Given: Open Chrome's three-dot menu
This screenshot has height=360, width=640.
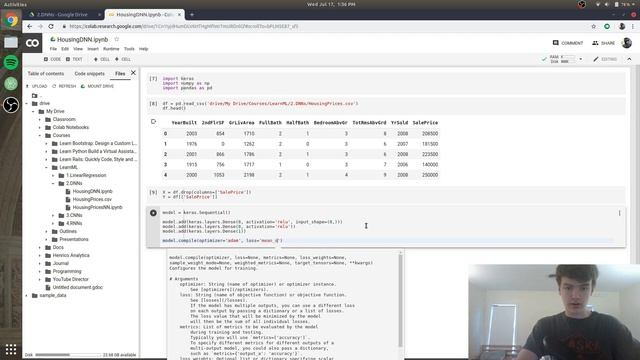Looking at the screenshot, I should [x=633, y=26].
